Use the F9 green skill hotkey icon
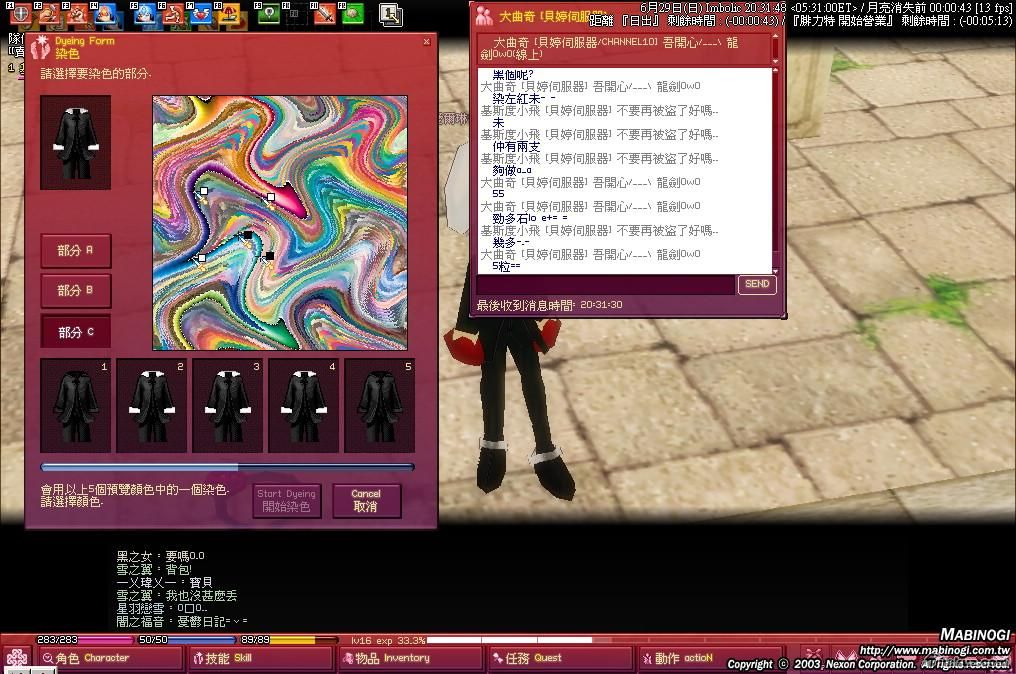Screen dimensions: 1016x674 tap(268, 13)
